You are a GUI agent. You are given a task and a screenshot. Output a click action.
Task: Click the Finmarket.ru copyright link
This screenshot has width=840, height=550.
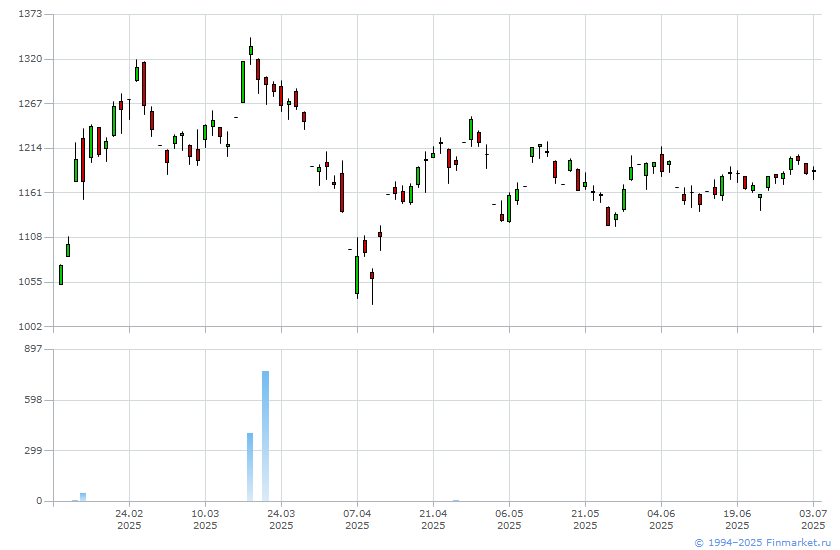[760, 543]
